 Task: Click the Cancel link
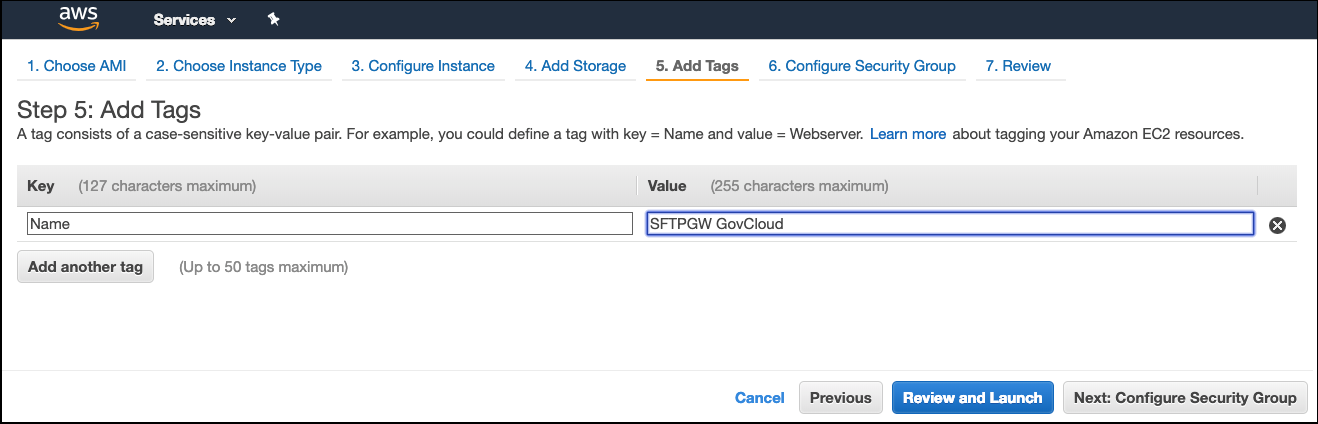[760, 398]
